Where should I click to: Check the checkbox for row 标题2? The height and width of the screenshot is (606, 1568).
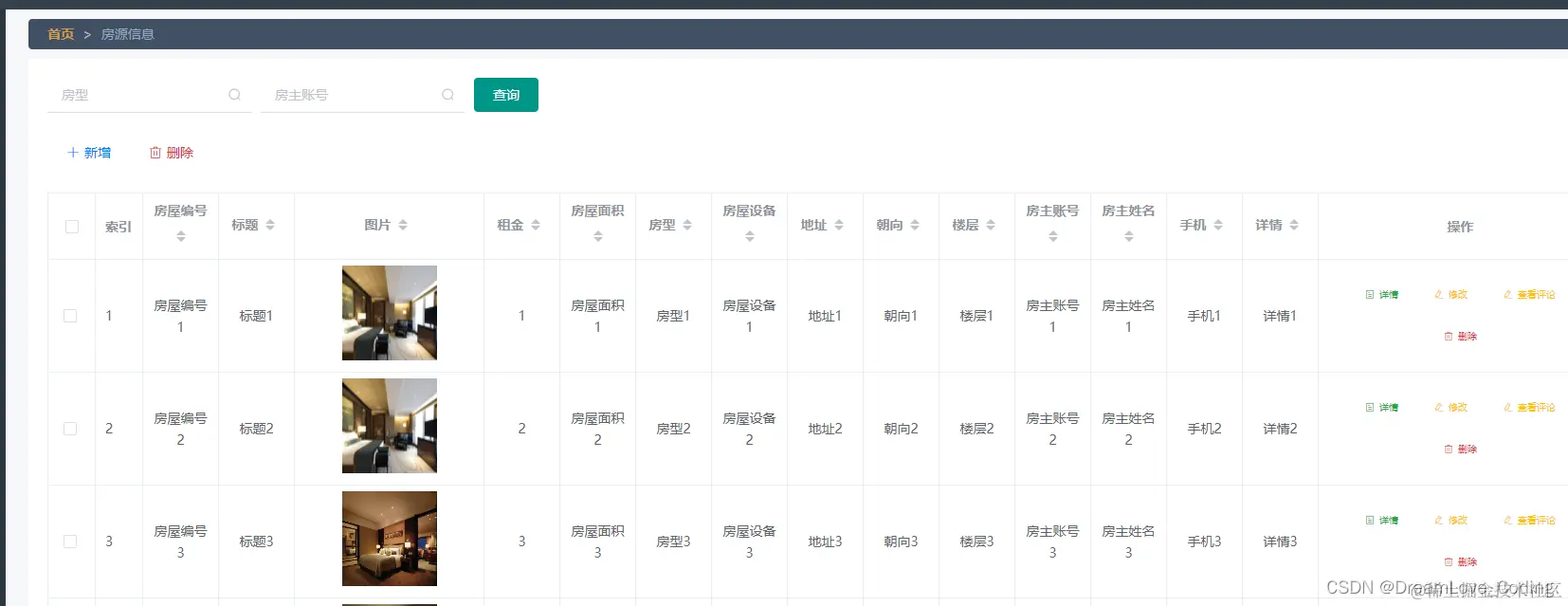click(x=70, y=429)
